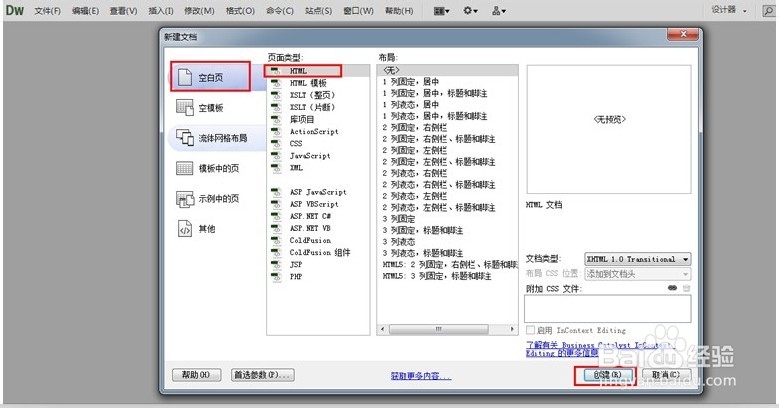The width and height of the screenshot is (779, 408).
Task: Select the 空白页 category
Action: (210, 77)
